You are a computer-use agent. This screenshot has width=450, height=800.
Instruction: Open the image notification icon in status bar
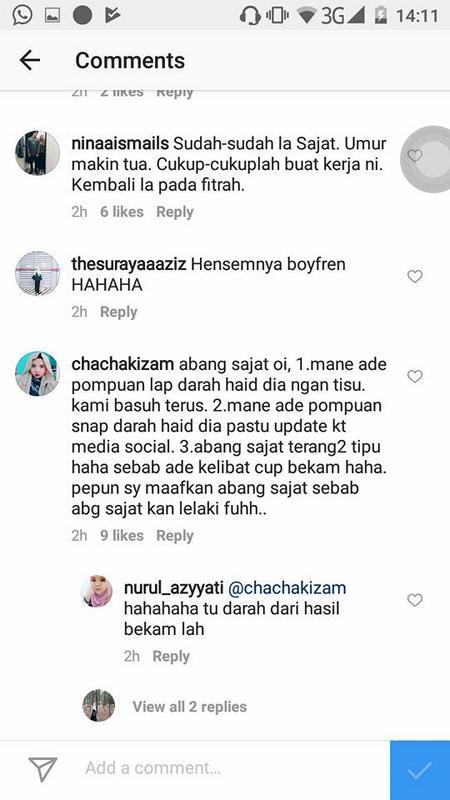coord(53,16)
